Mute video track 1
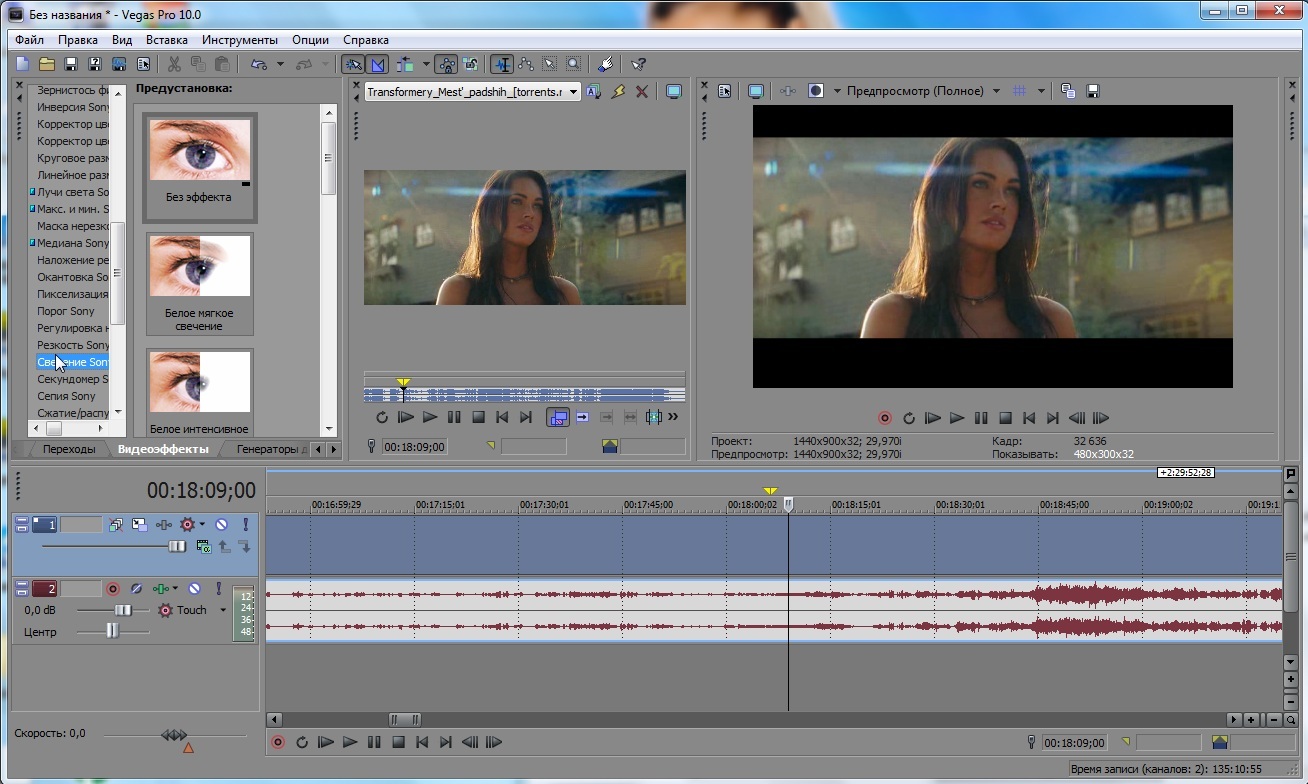This screenshot has width=1308, height=784. pos(221,524)
